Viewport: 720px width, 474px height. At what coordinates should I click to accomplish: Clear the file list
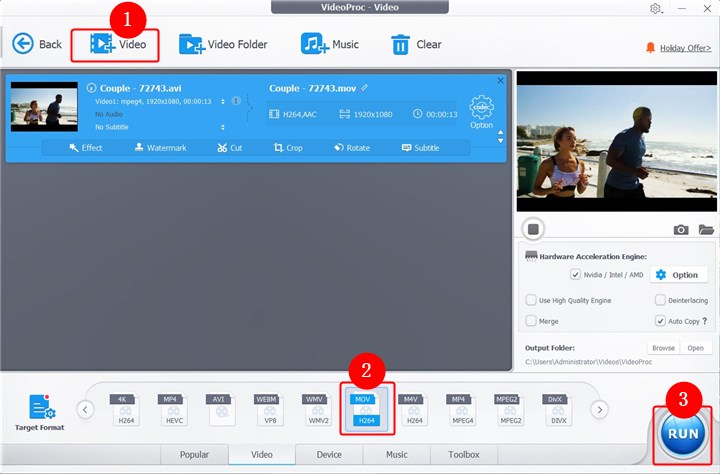tap(416, 45)
